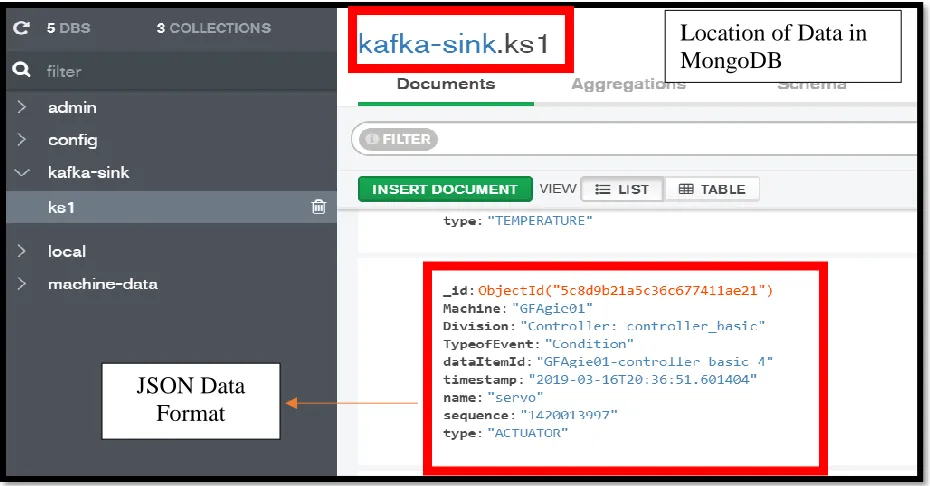The image size is (930, 486).
Task: Click the type value "ACTUATOR"
Action: click(x=527, y=433)
